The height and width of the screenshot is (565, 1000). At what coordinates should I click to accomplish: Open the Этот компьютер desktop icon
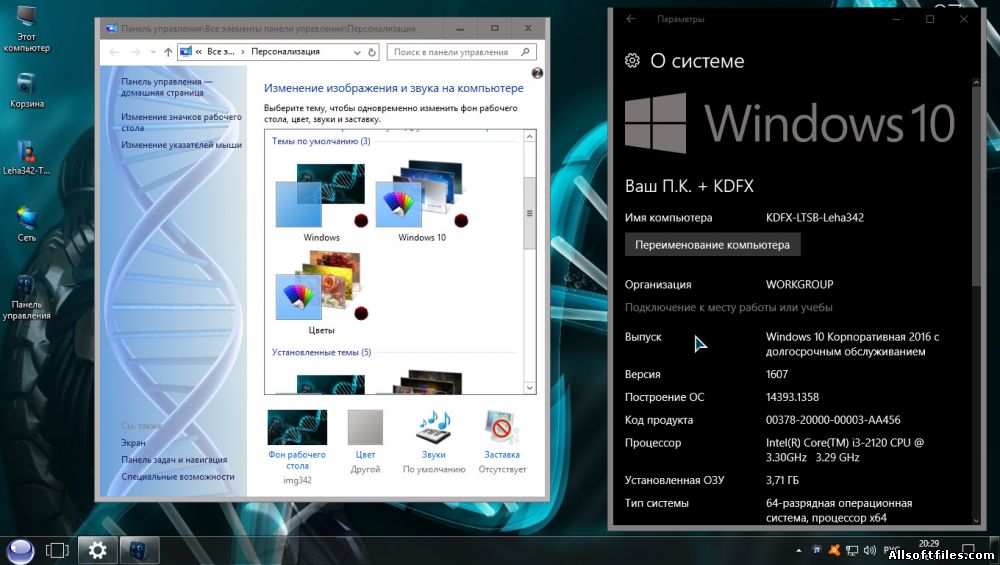pos(26,29)
